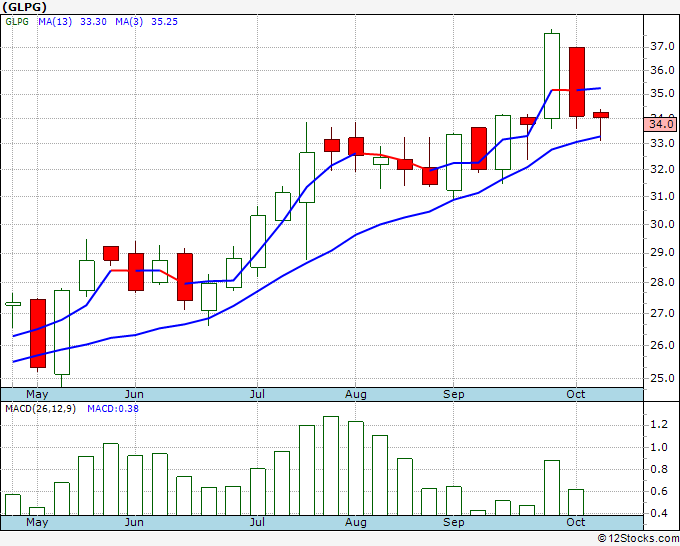Click the MACD:0.38 value label
680x546 pixels.
tap(113, 409)
